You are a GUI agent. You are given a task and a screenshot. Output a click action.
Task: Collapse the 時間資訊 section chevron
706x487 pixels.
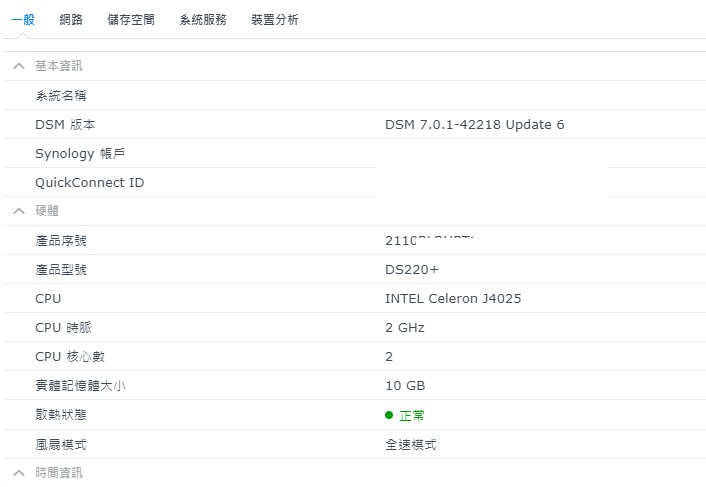[x=19, y=473]
